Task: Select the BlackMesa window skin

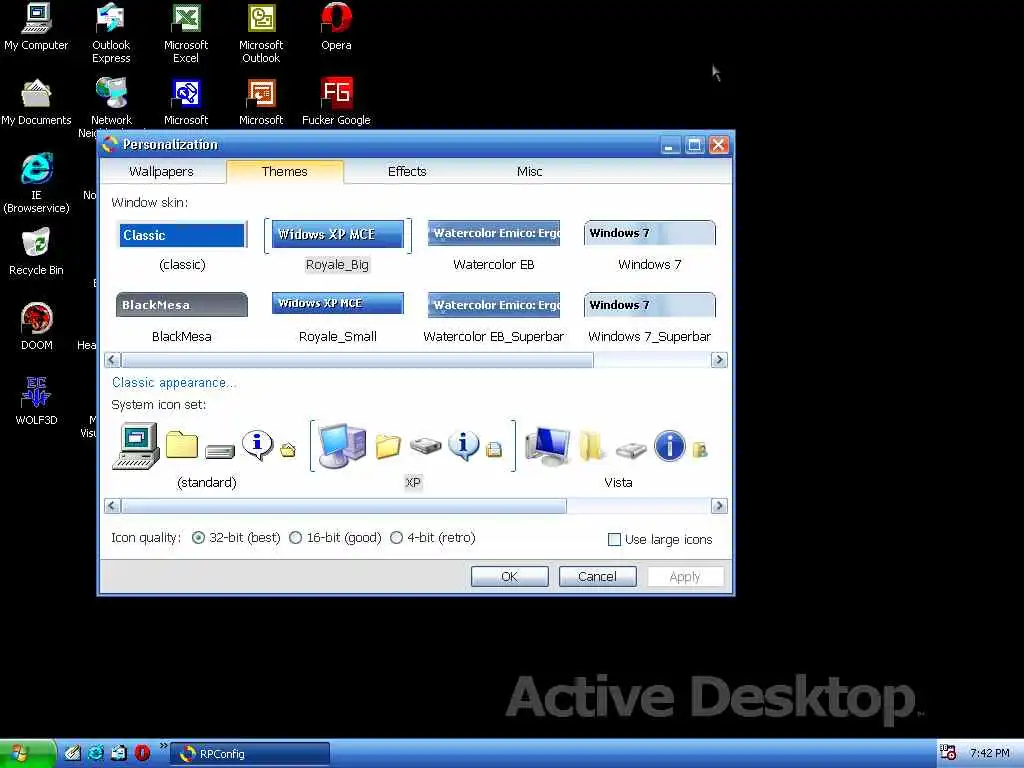Action: (x=182, y=318)
